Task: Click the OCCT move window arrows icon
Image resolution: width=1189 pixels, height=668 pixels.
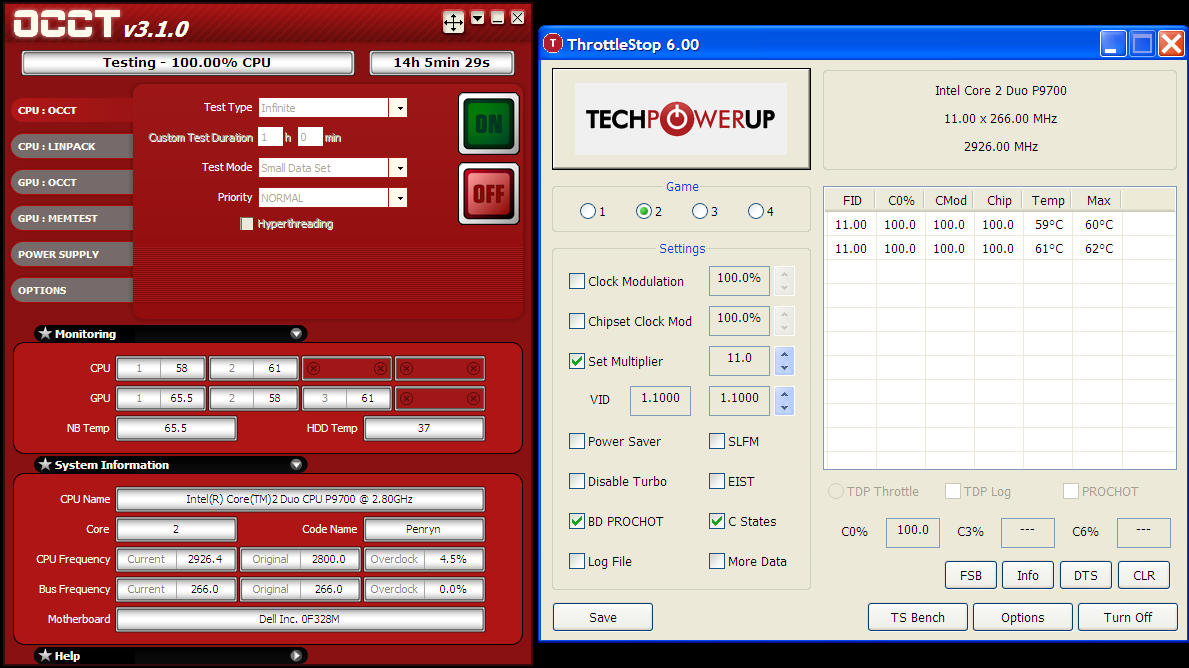Action: (453, 21)
